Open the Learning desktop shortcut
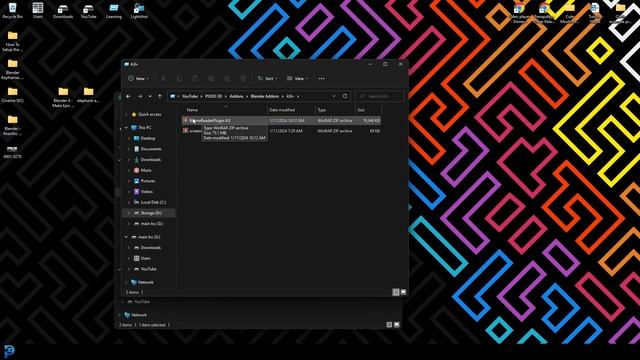Screen dimensions: 640x360 point(114,11)
